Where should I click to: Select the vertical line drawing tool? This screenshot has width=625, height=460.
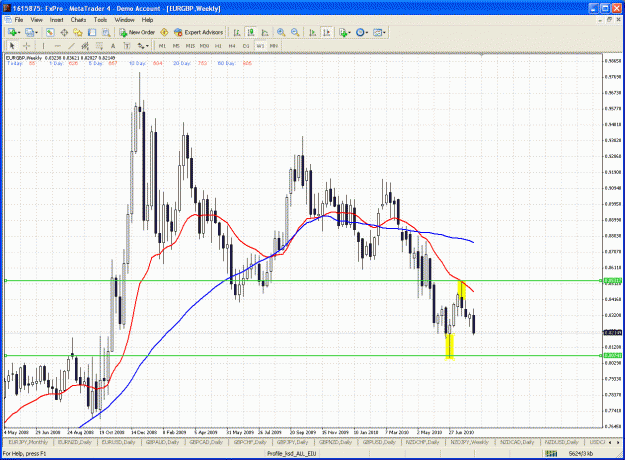(43, 46)
